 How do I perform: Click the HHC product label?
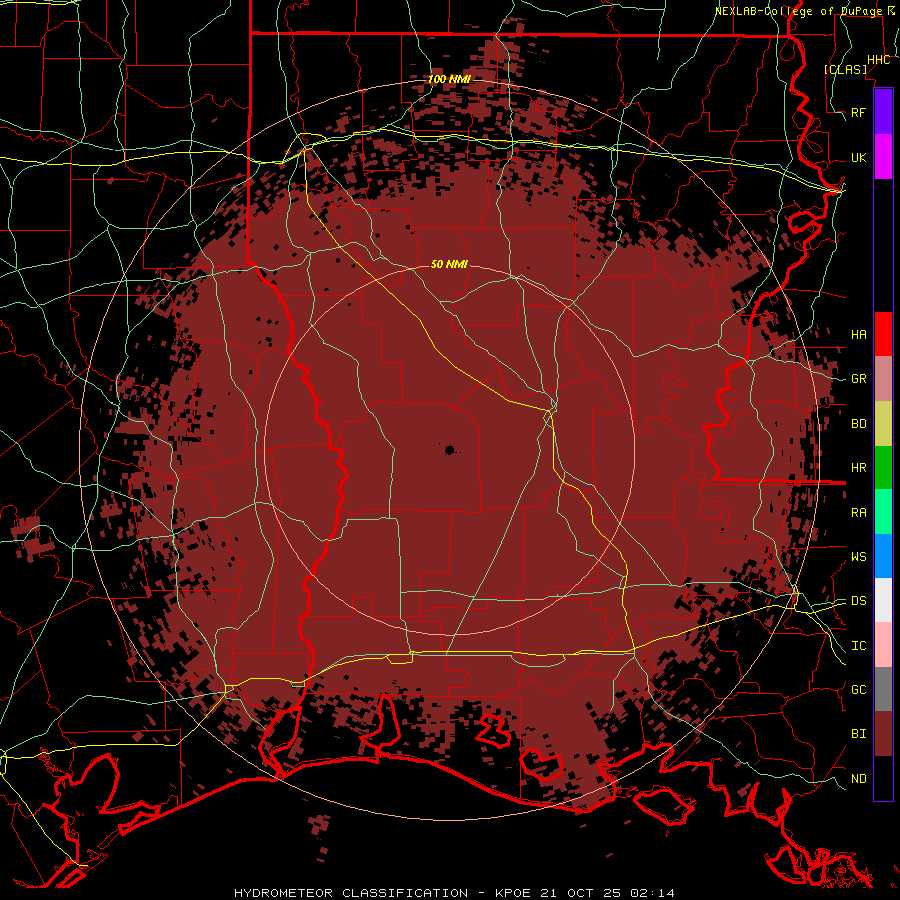pyautogui.click(x=878, y=60)
